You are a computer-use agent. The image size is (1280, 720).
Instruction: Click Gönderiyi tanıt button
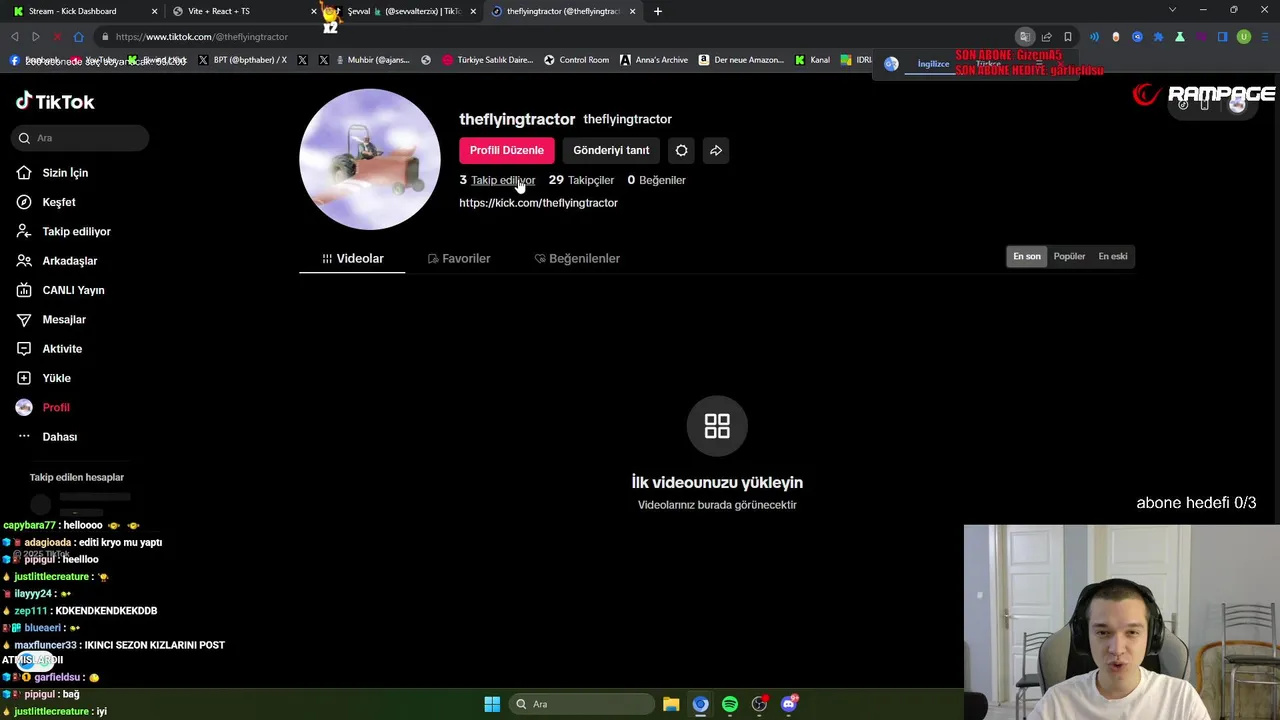[611, 150]
